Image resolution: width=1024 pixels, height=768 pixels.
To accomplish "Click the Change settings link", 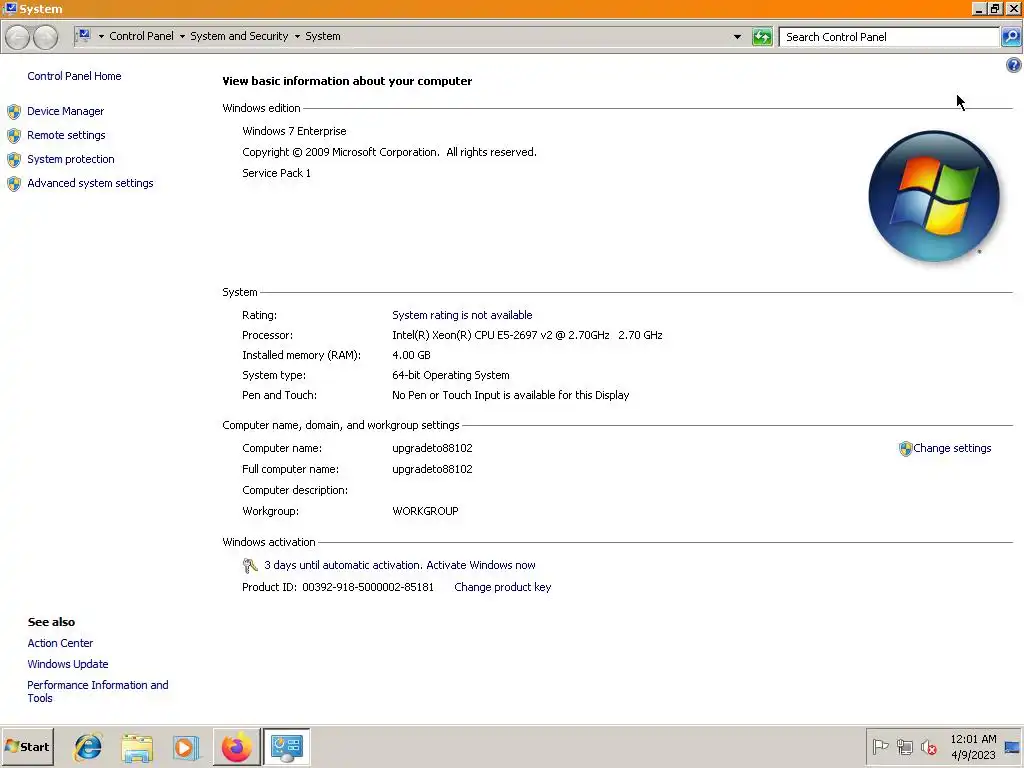I will click(x=952, y=448).
